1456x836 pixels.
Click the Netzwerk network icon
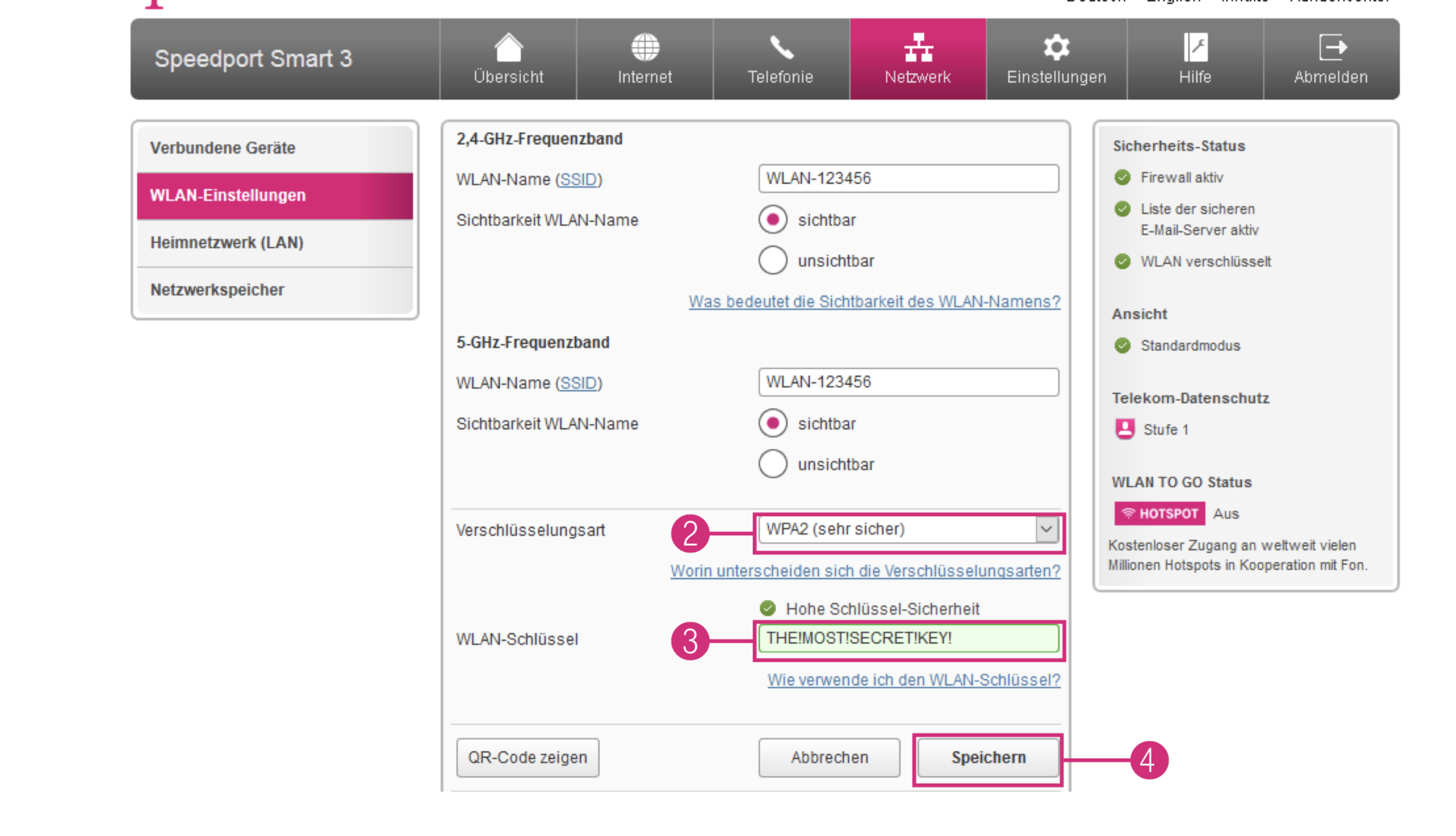point(918,48)
